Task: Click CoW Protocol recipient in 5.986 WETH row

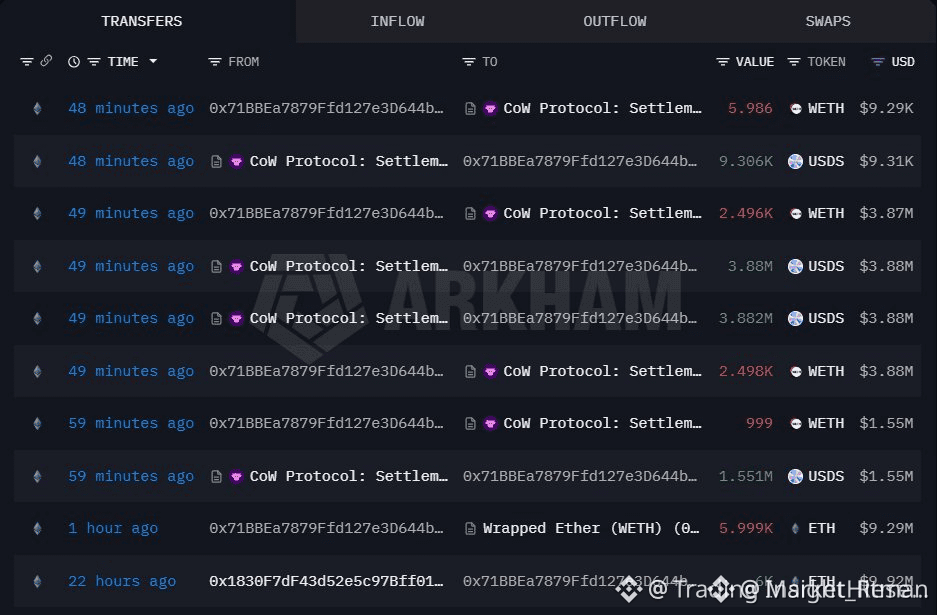Action: click(x=602, y=108)
